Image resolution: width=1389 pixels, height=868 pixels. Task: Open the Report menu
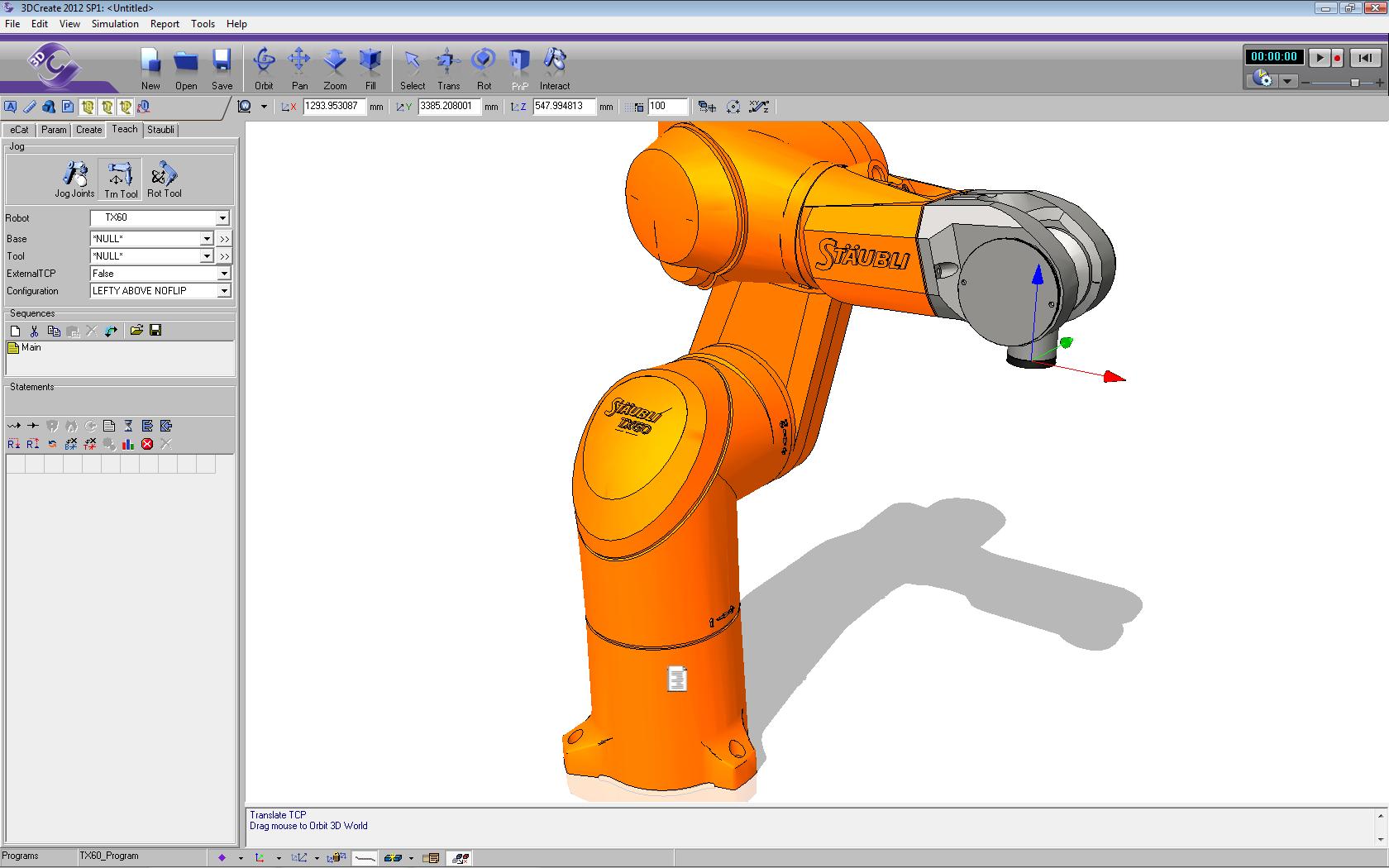tap(165, 24)
